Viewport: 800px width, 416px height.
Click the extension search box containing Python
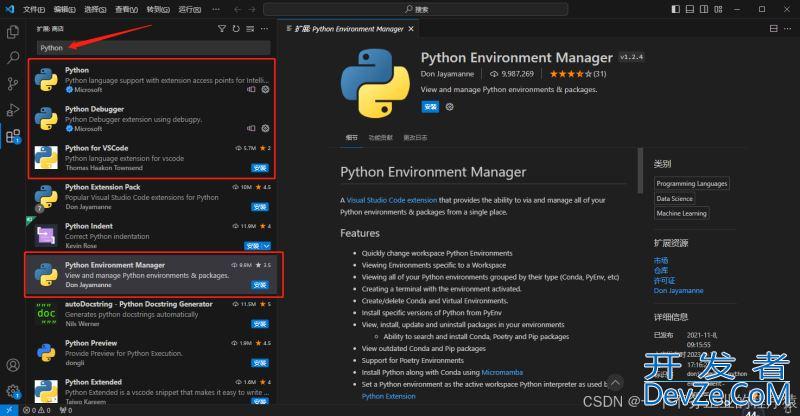tap(154, 47)
